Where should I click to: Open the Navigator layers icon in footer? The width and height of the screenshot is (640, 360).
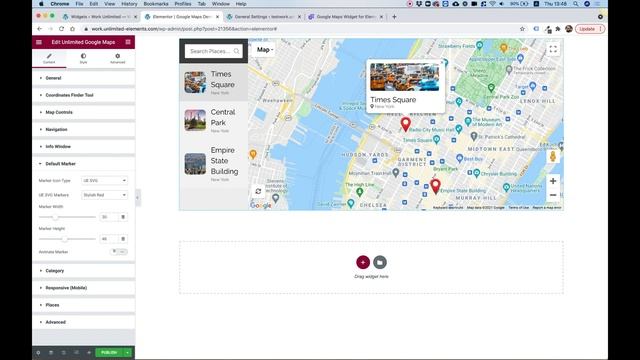(51, 353)
